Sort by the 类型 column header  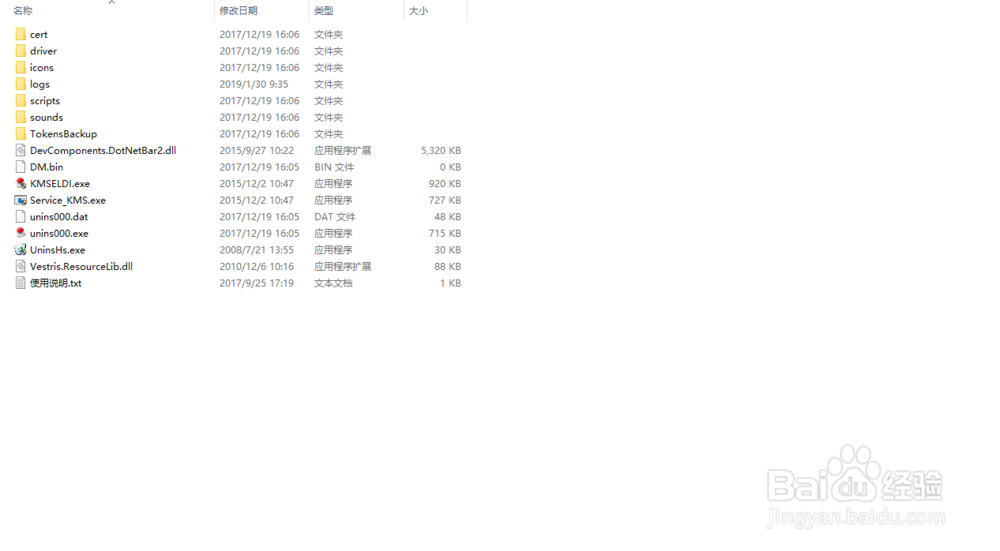tap(324, 11)
